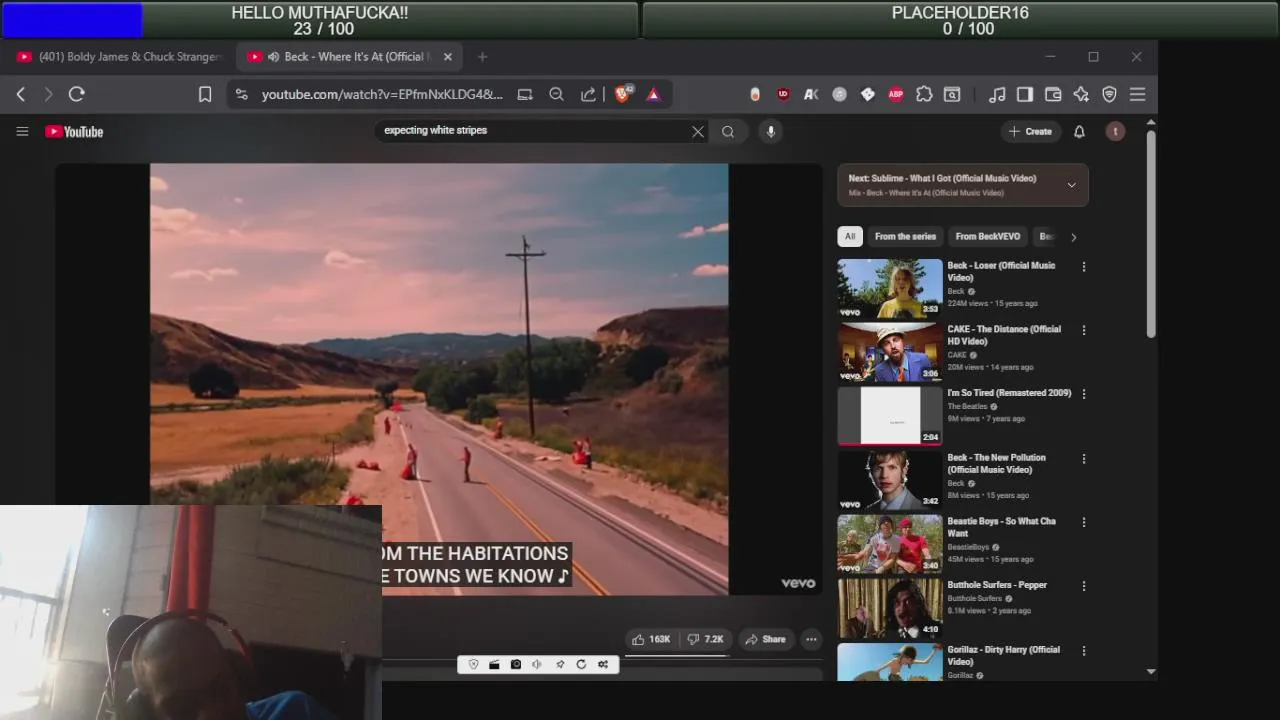
Task: Open the browser hamburger main menu
Action: pyautogui.click(x=1137, y=94)
